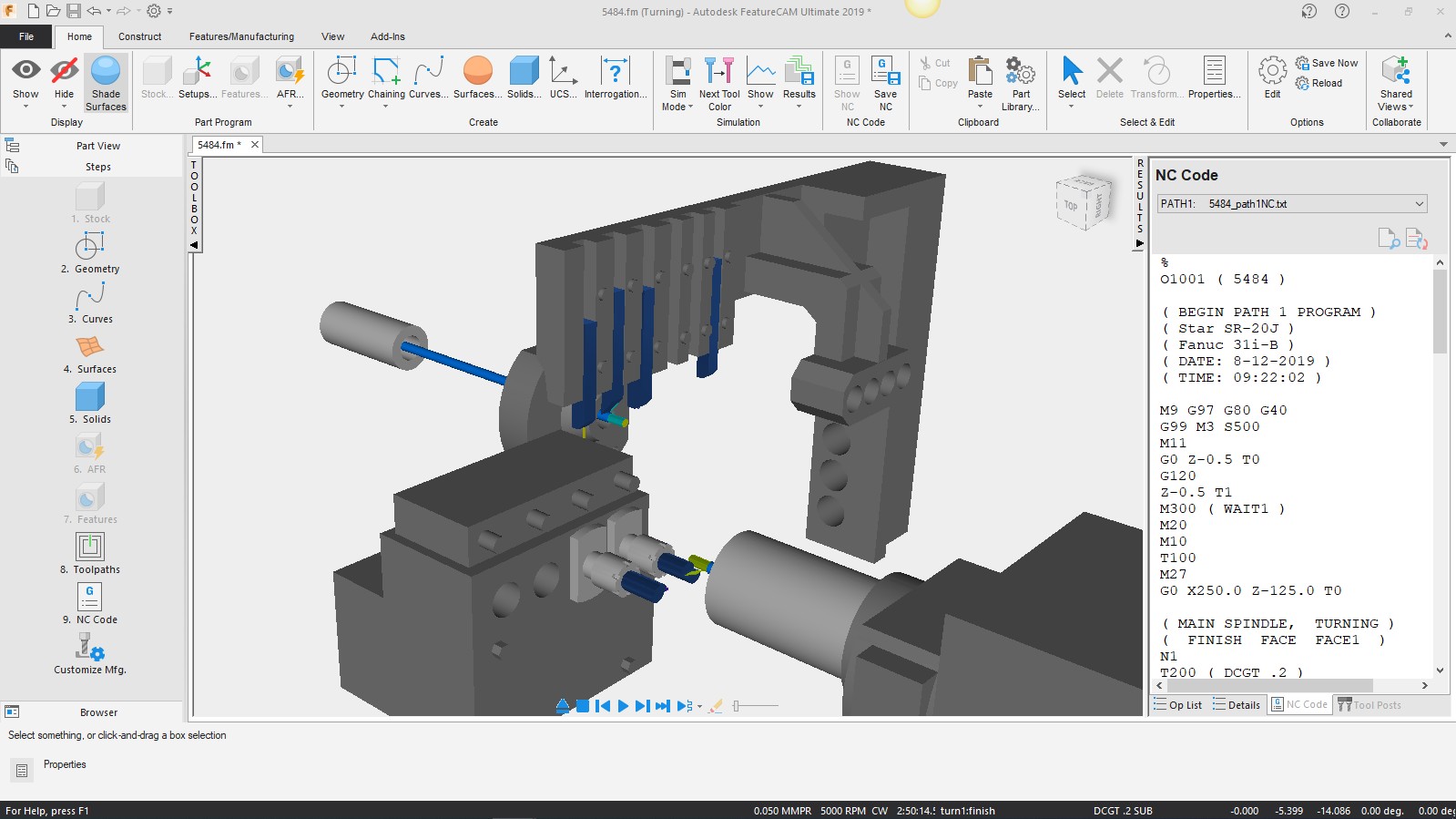
Task: Rewind simulation to start
Action: pos(603,706)
